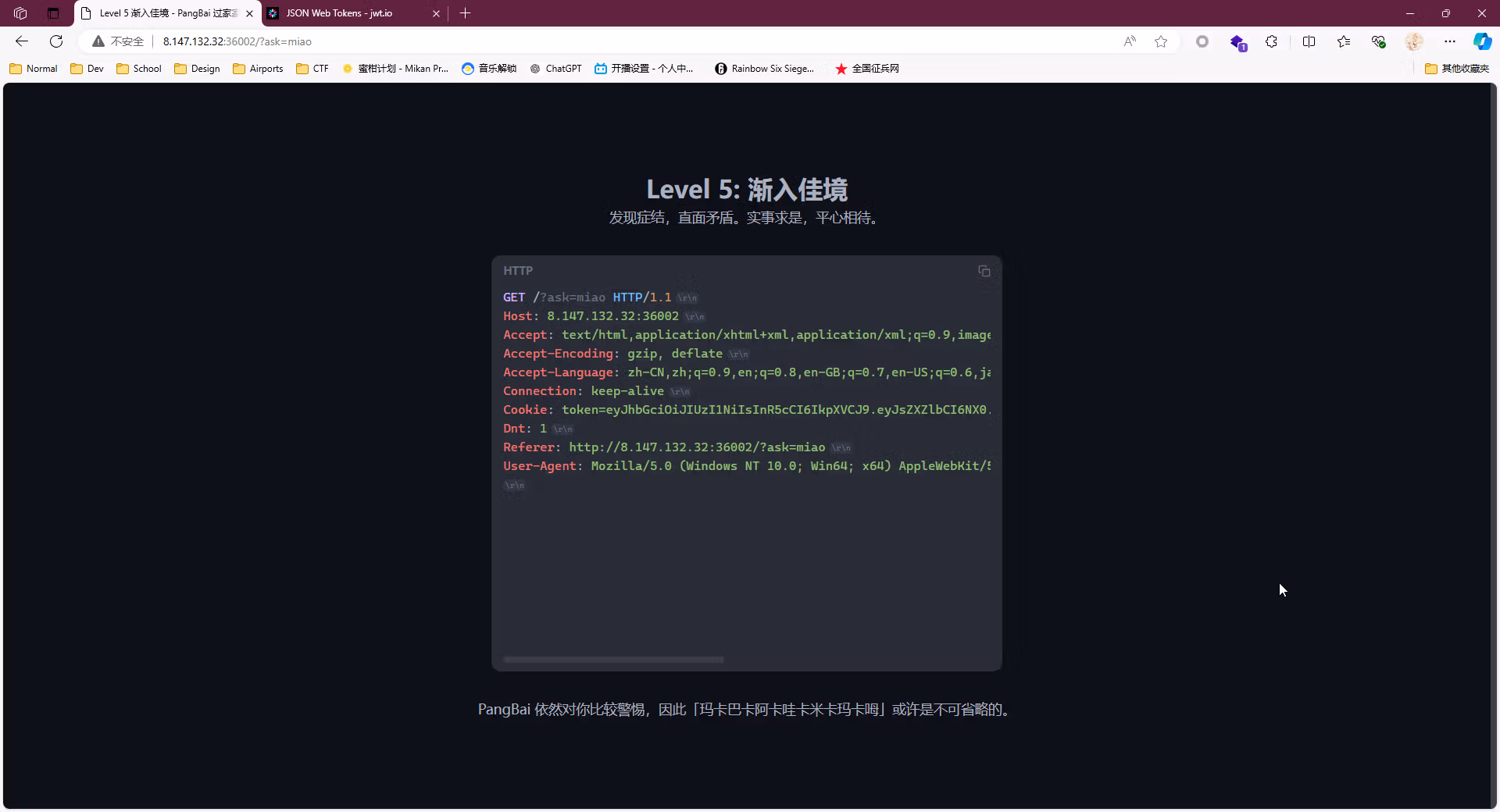This screenshot has height=812, width=1500.
Task: Open the 其他收藏夹 bookmarks folder
Action: click(x=1457, y=69)
